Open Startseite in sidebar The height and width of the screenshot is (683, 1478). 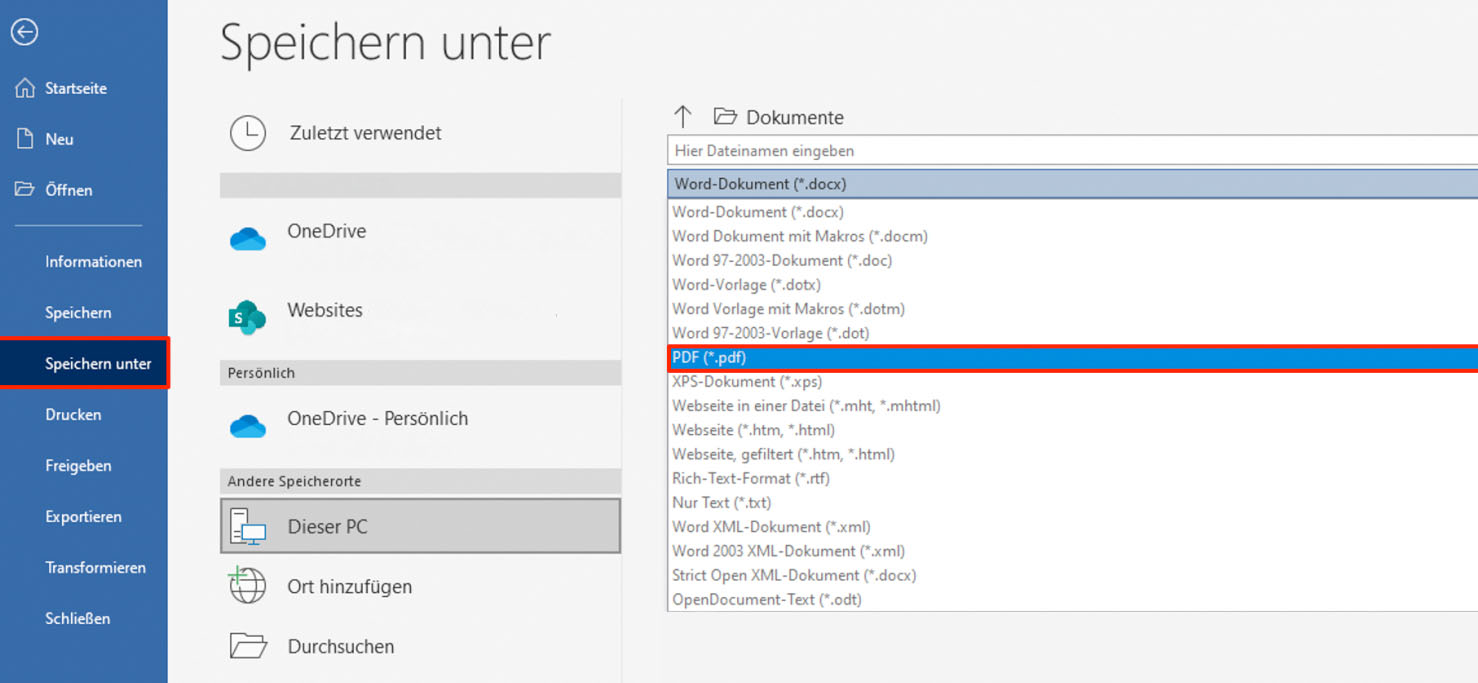(x=76, y=88)
